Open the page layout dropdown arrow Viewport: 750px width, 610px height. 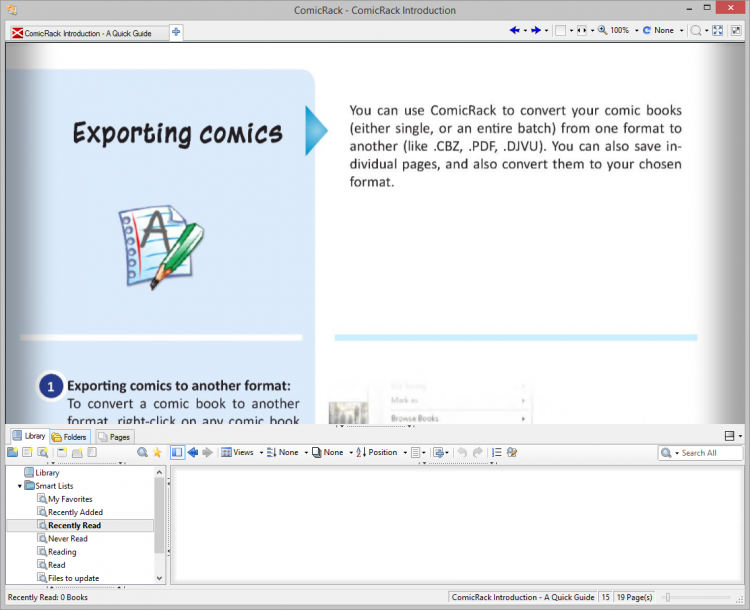[571, 31]
